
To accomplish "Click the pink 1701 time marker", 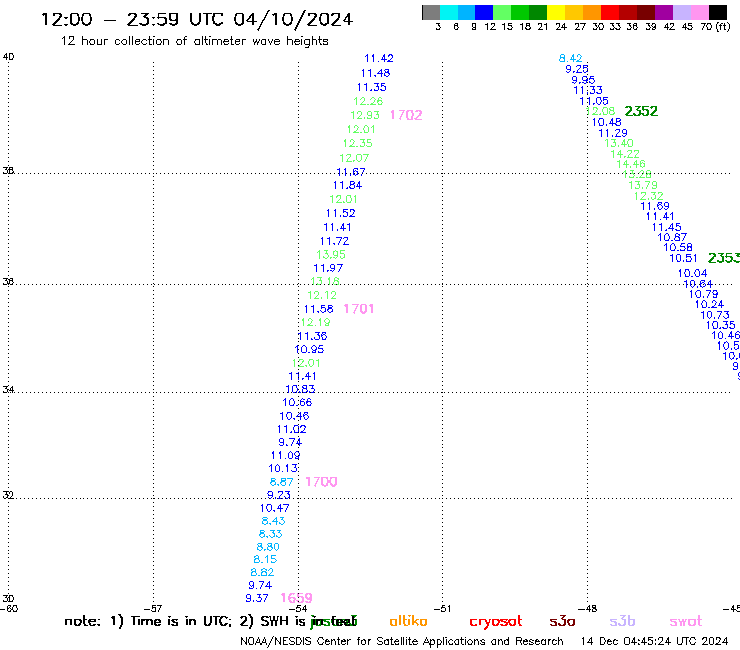I will click(x=359, y=309).
